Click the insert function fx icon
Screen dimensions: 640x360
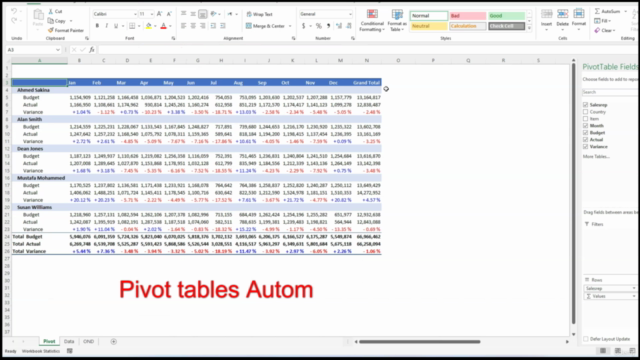pyautogui.click(x=92, y=49)
